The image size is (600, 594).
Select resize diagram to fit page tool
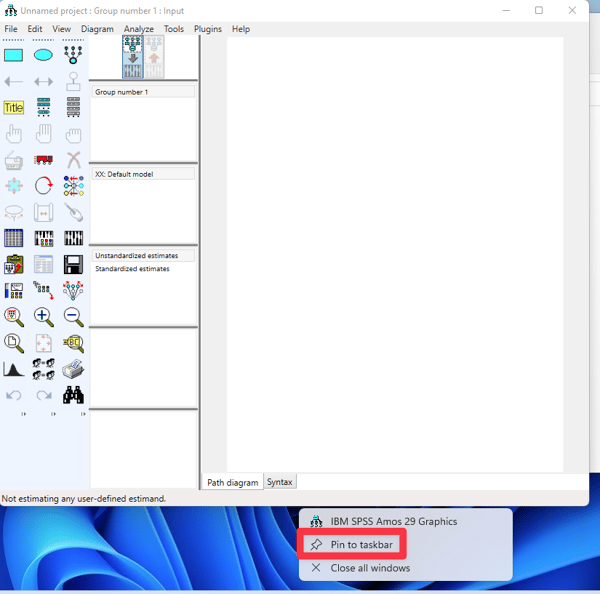coord(44,343)
